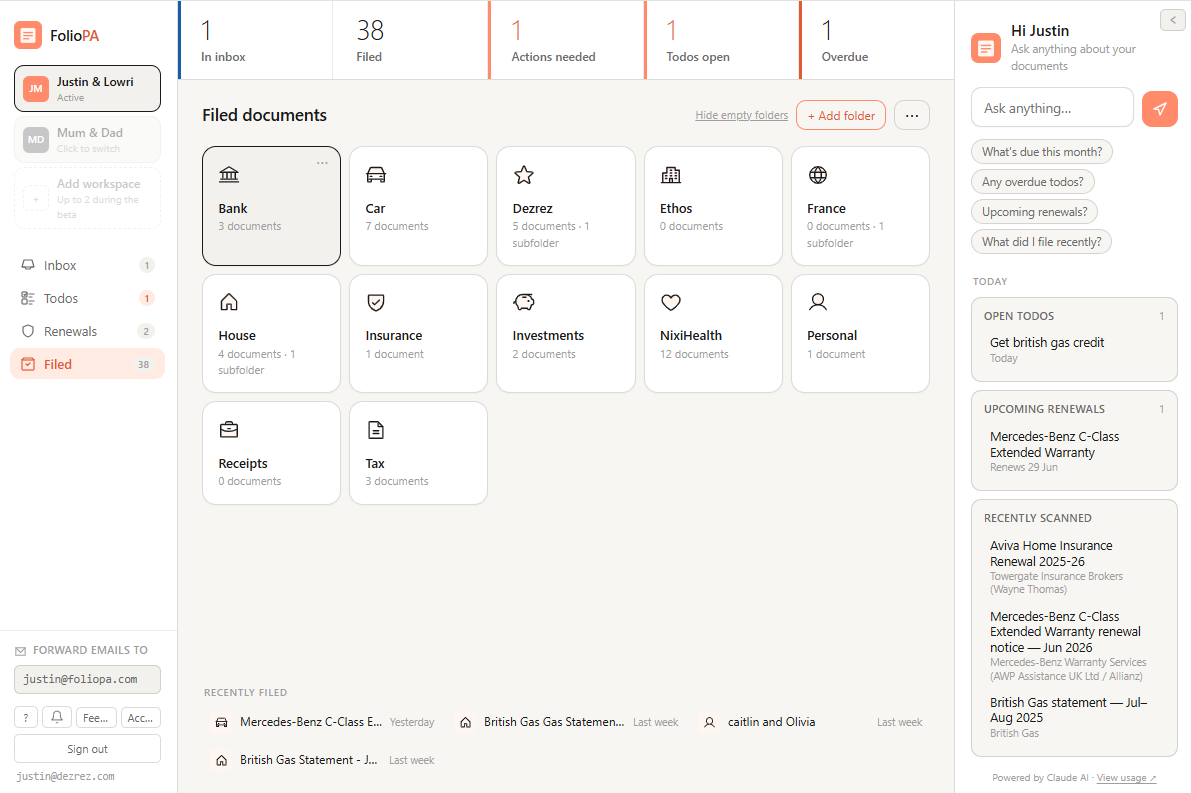The width and height of the screenshot is (1191, 793).
Task: Click the Add folder button
Action: [x=841, y=115]
